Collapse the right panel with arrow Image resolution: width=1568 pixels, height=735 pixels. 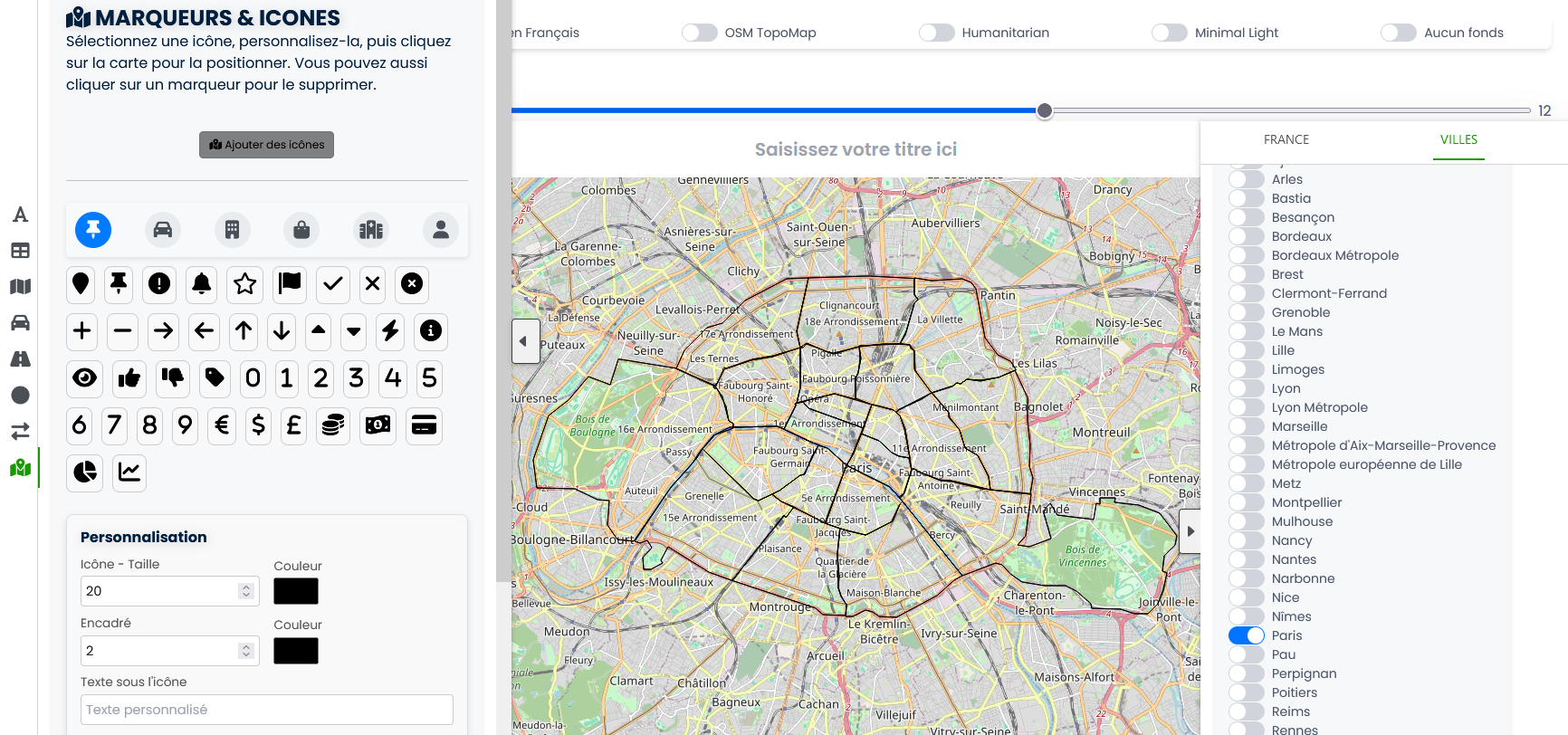[x=1190, y=531]
